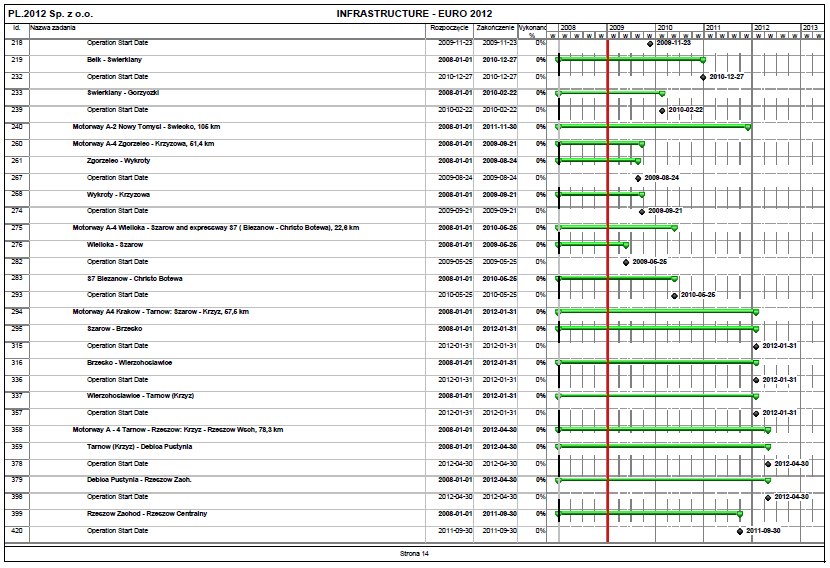
Task: Select the green Gantt bar for Wielicka - Szarow
Action: click(592, 245)
